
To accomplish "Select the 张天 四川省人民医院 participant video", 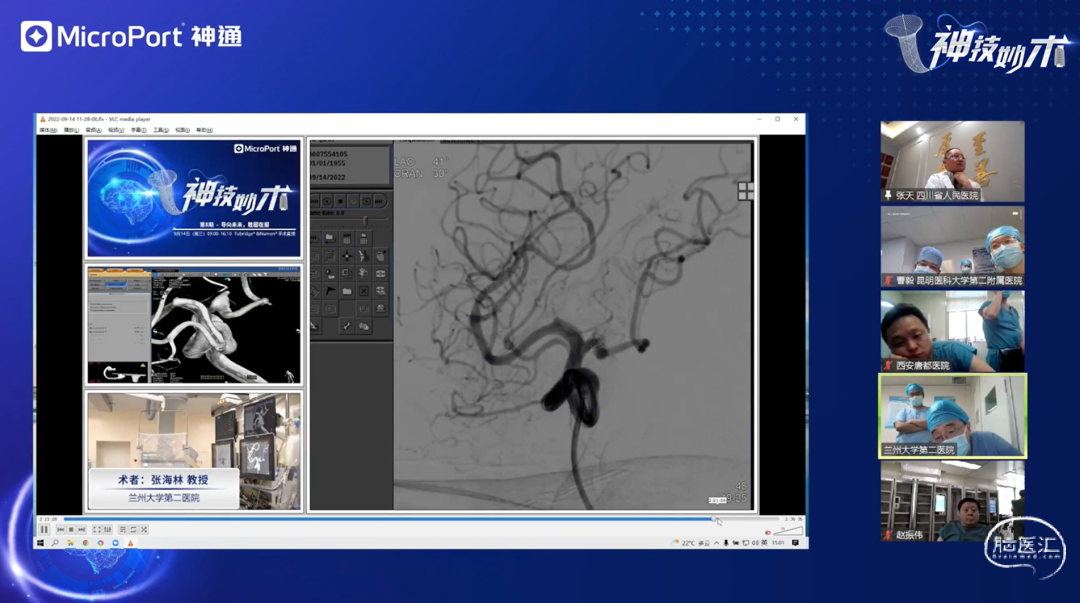I will [953, 162].
